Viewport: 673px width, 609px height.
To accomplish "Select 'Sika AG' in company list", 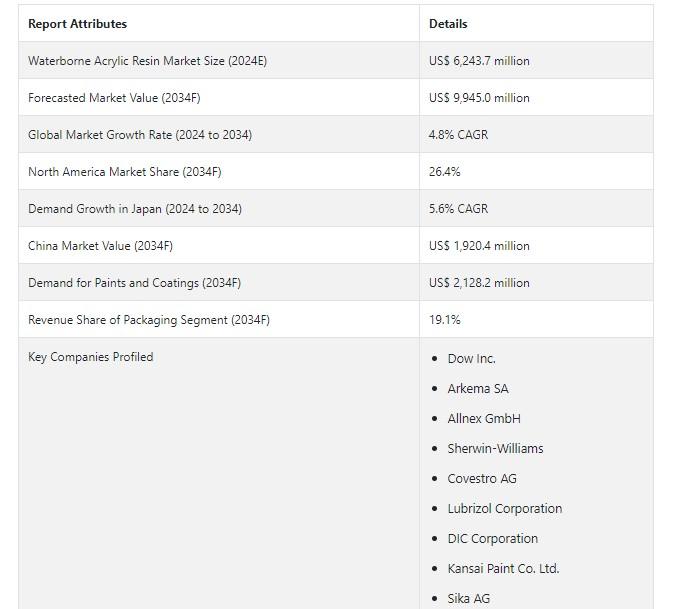I will coord(468,598).
